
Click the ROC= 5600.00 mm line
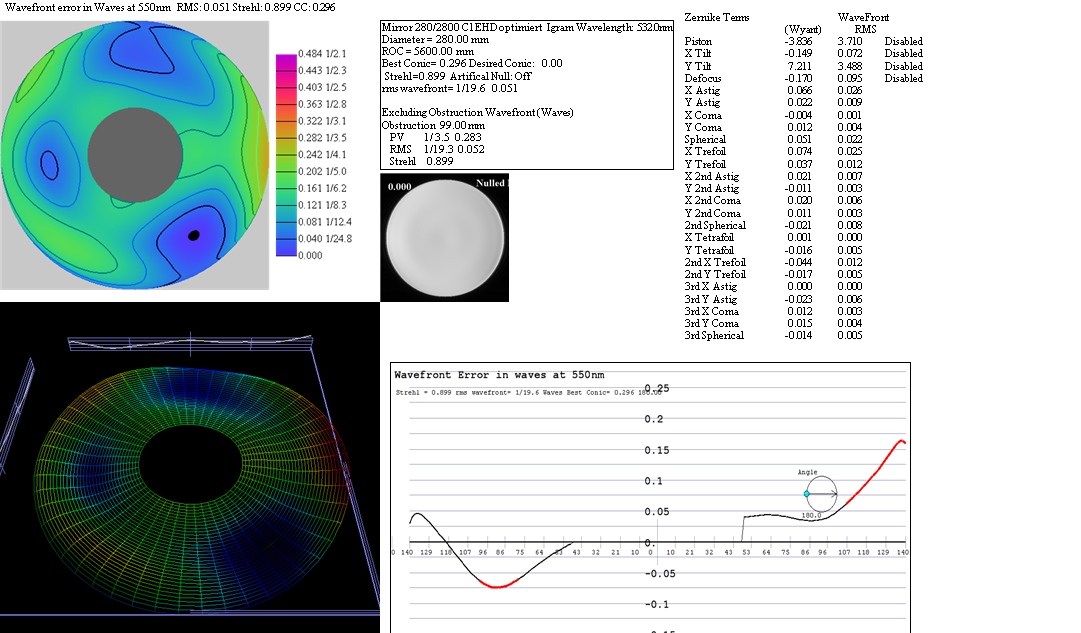point(428,51)
